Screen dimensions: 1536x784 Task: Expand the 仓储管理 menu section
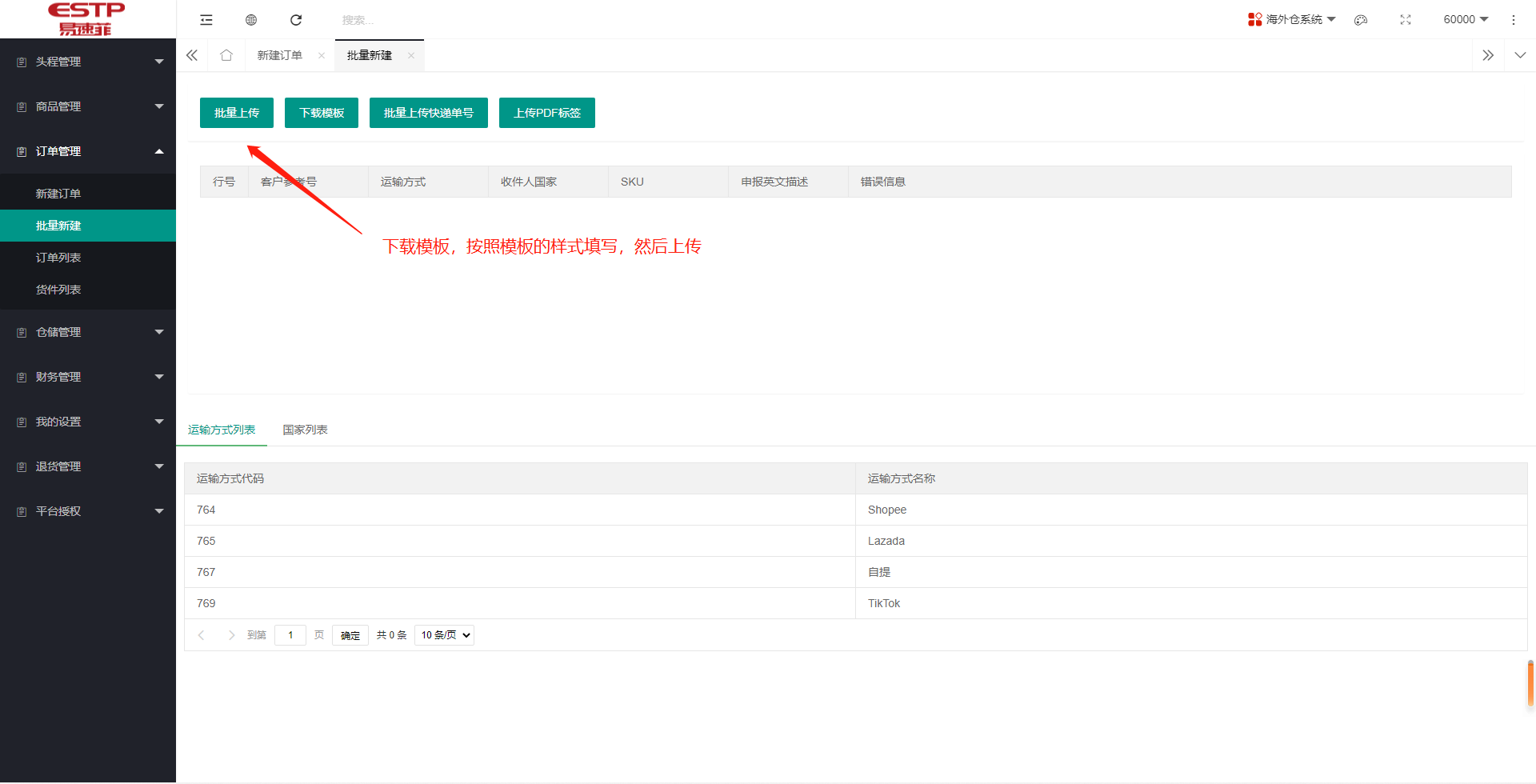click(88, 331)
